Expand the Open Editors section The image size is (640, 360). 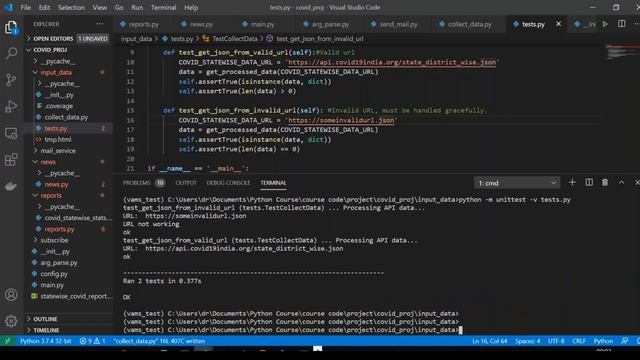(x=67, y=38)
